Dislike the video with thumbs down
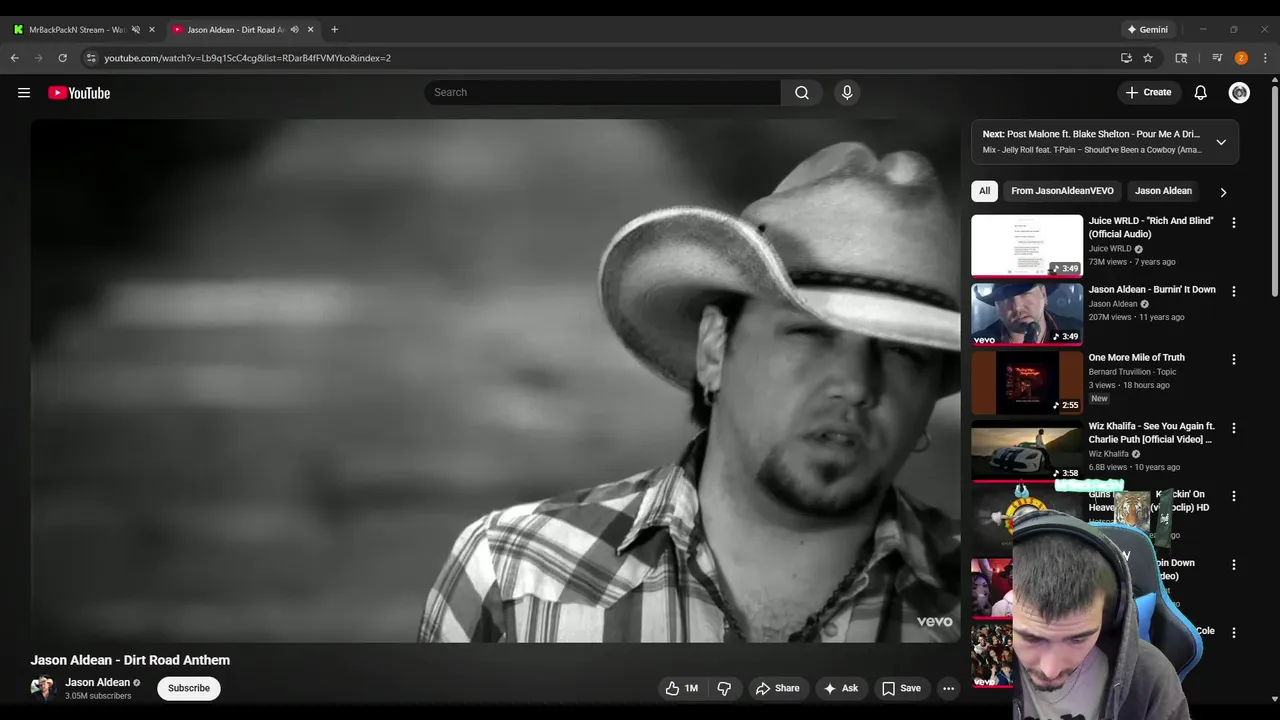Viewport: 1280px width, 720px height. [724, 688]
